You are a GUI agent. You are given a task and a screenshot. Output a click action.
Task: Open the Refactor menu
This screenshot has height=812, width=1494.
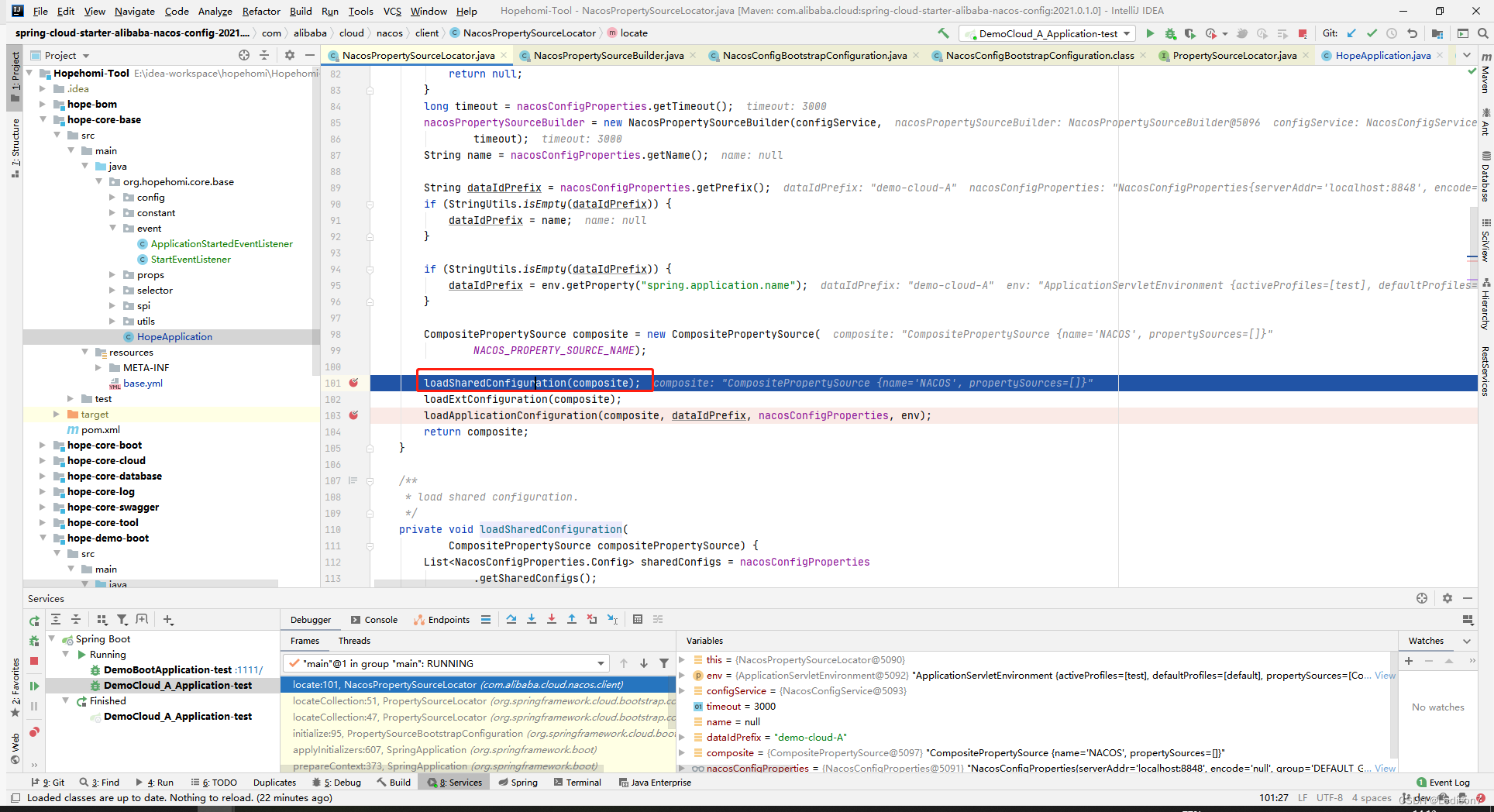[261, 11]
